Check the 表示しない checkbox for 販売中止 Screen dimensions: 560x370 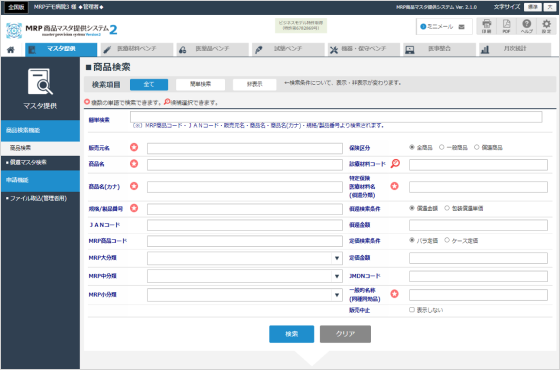click(412, 310)
